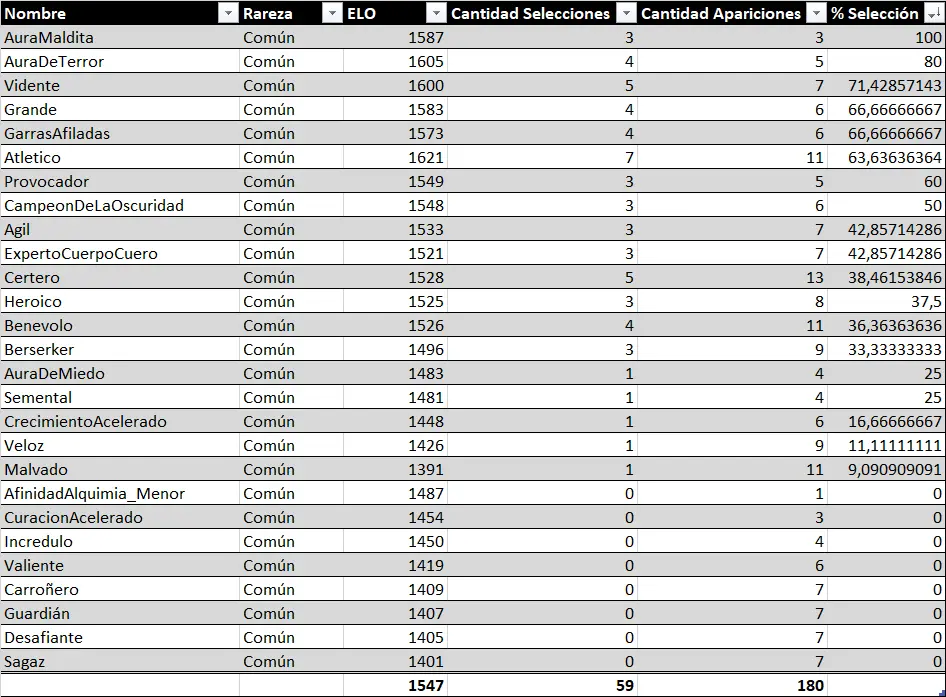
Task: Select the CampeonDeLaOscuridad cell
Action: click(120, 205)
